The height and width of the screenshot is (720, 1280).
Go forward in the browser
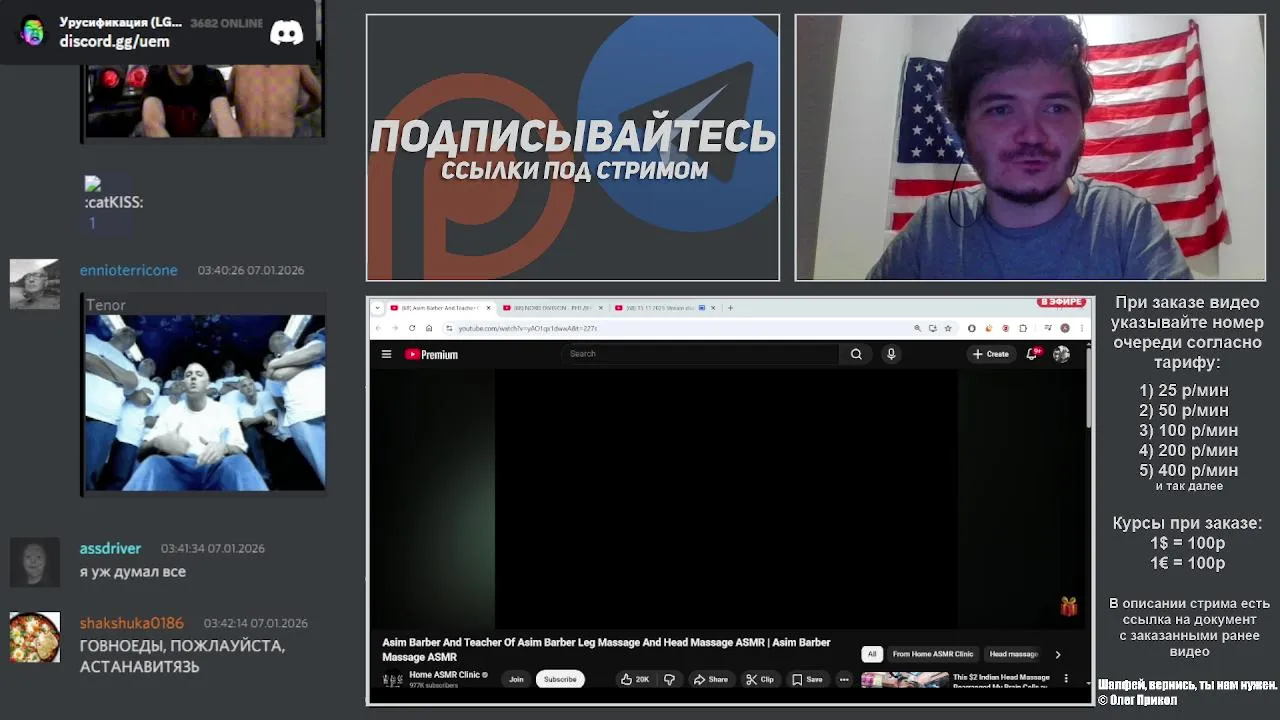(394, 328)
